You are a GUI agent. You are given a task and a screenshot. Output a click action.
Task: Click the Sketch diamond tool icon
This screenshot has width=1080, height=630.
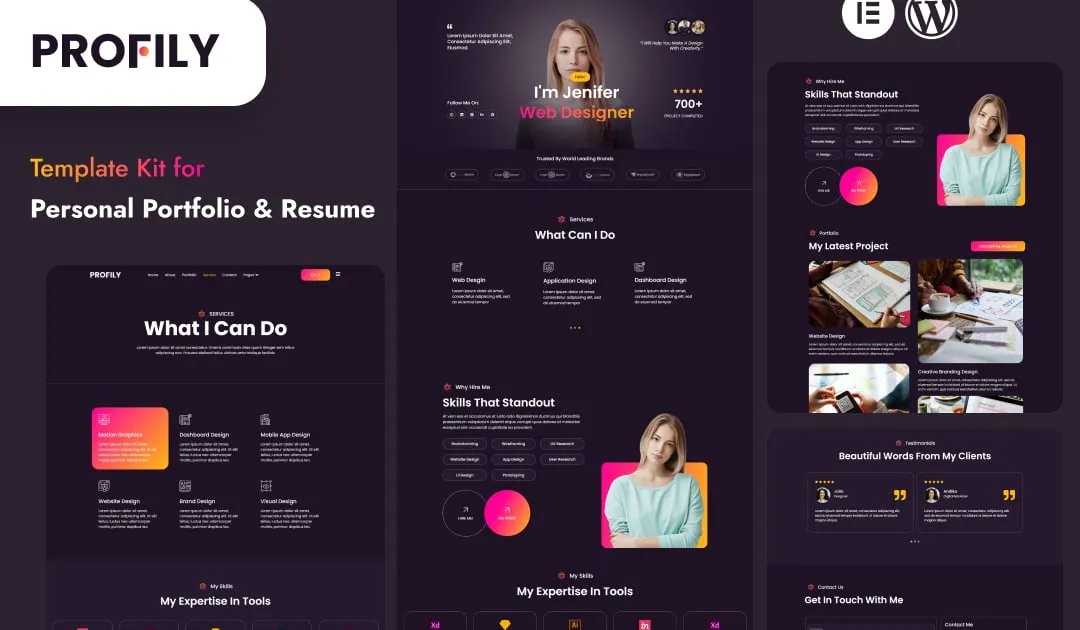(504, 624)
